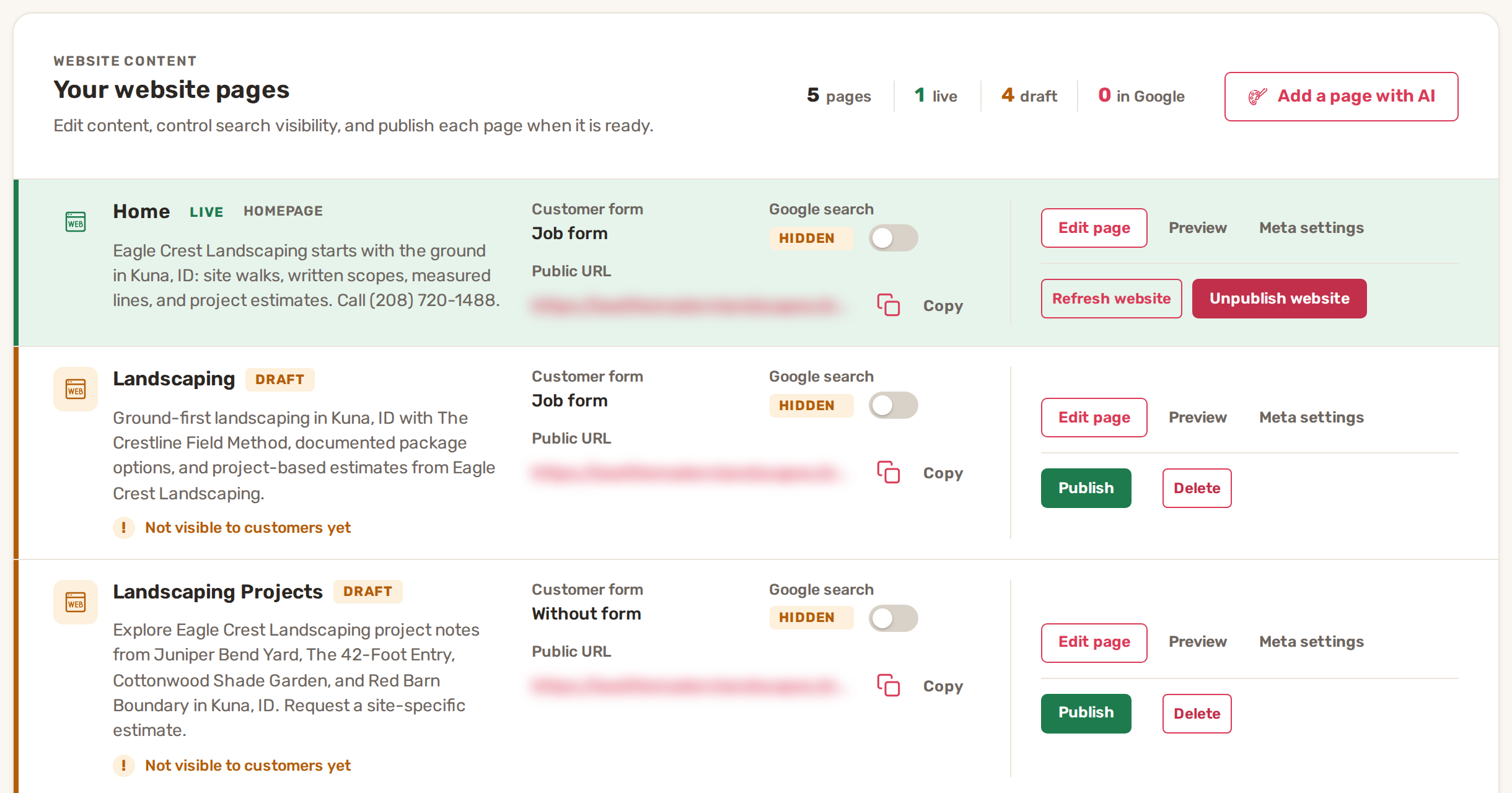Add a page with AI

coord(1341,97)
